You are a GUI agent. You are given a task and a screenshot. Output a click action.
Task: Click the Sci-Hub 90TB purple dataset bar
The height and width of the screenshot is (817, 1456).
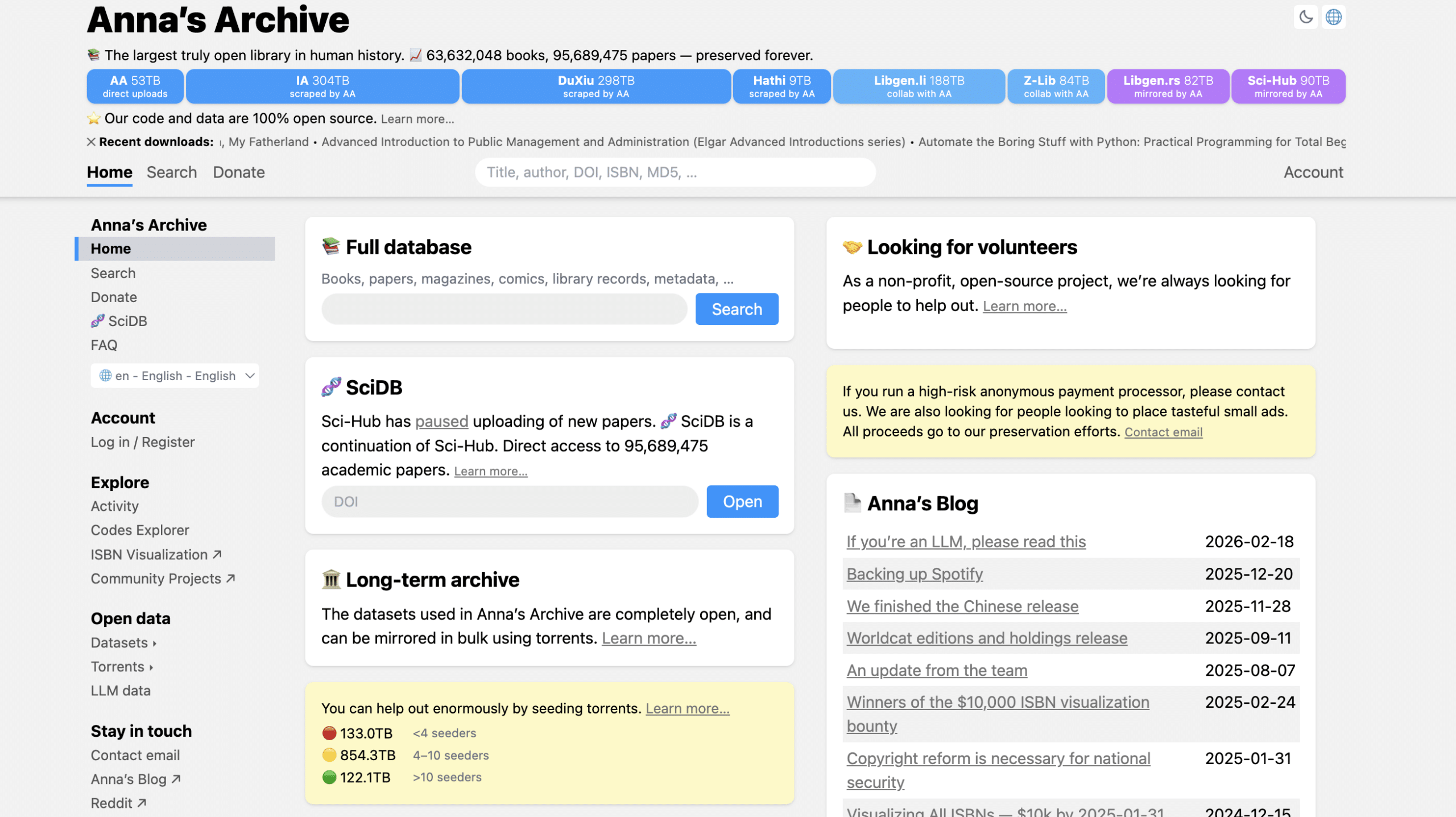(x=1288, y=86)
